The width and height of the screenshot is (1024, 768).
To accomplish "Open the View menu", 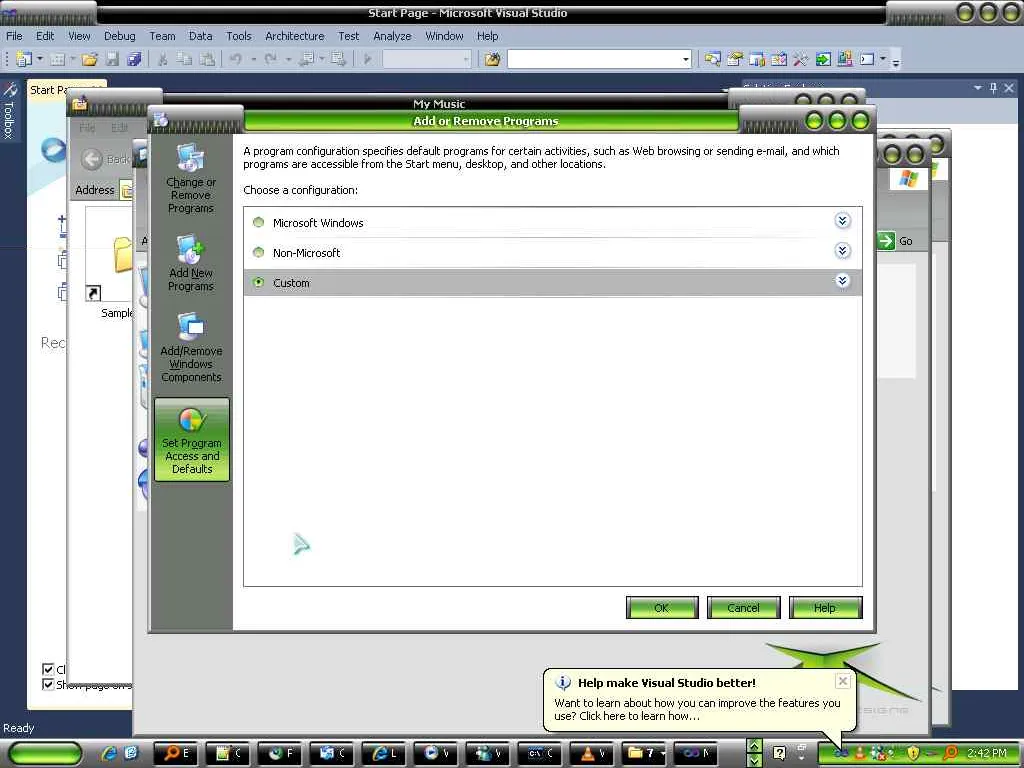I will coord(79,36).
